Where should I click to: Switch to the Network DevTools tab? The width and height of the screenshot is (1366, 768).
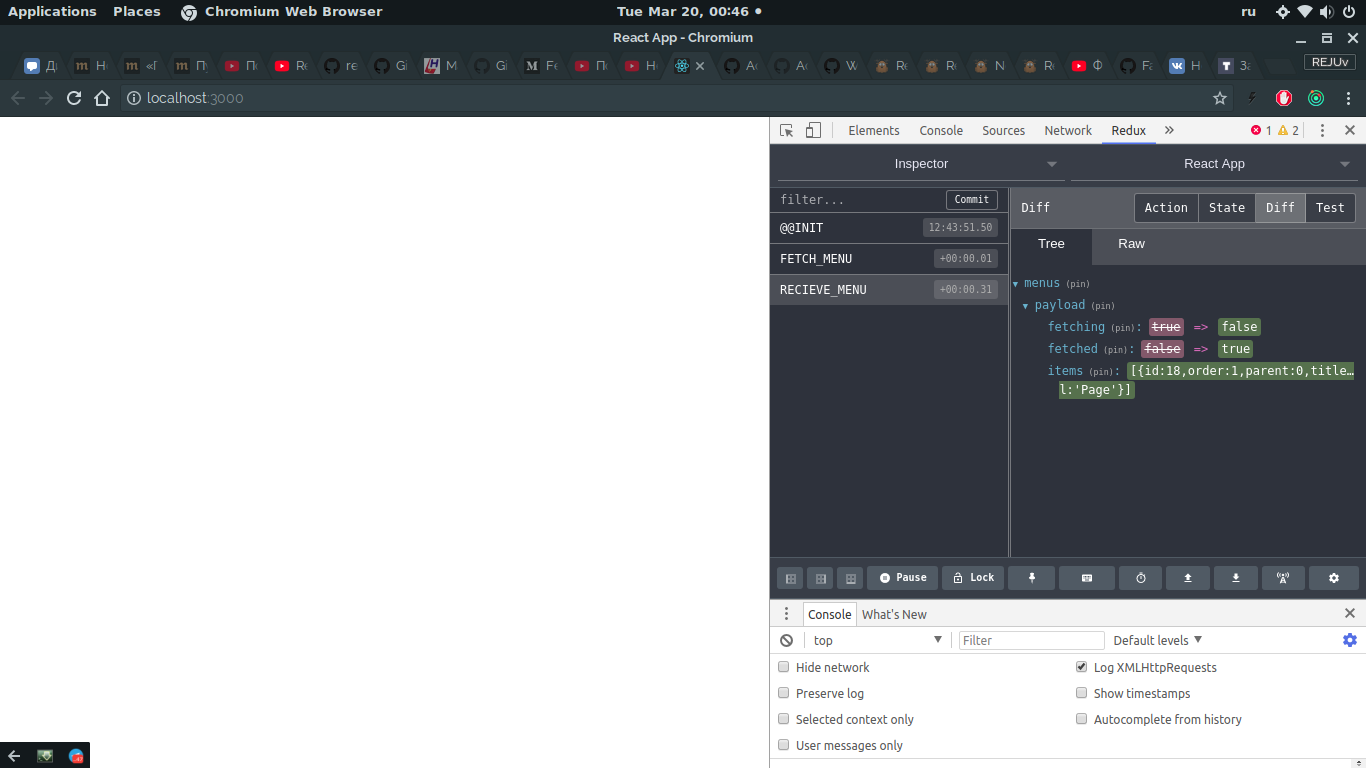pos(1068,130)
